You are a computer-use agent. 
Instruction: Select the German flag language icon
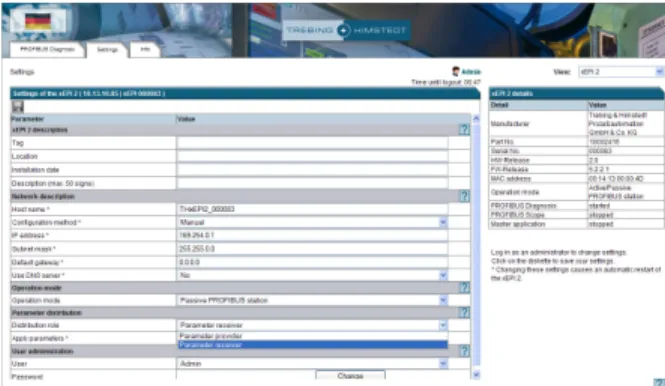point(38,21)
